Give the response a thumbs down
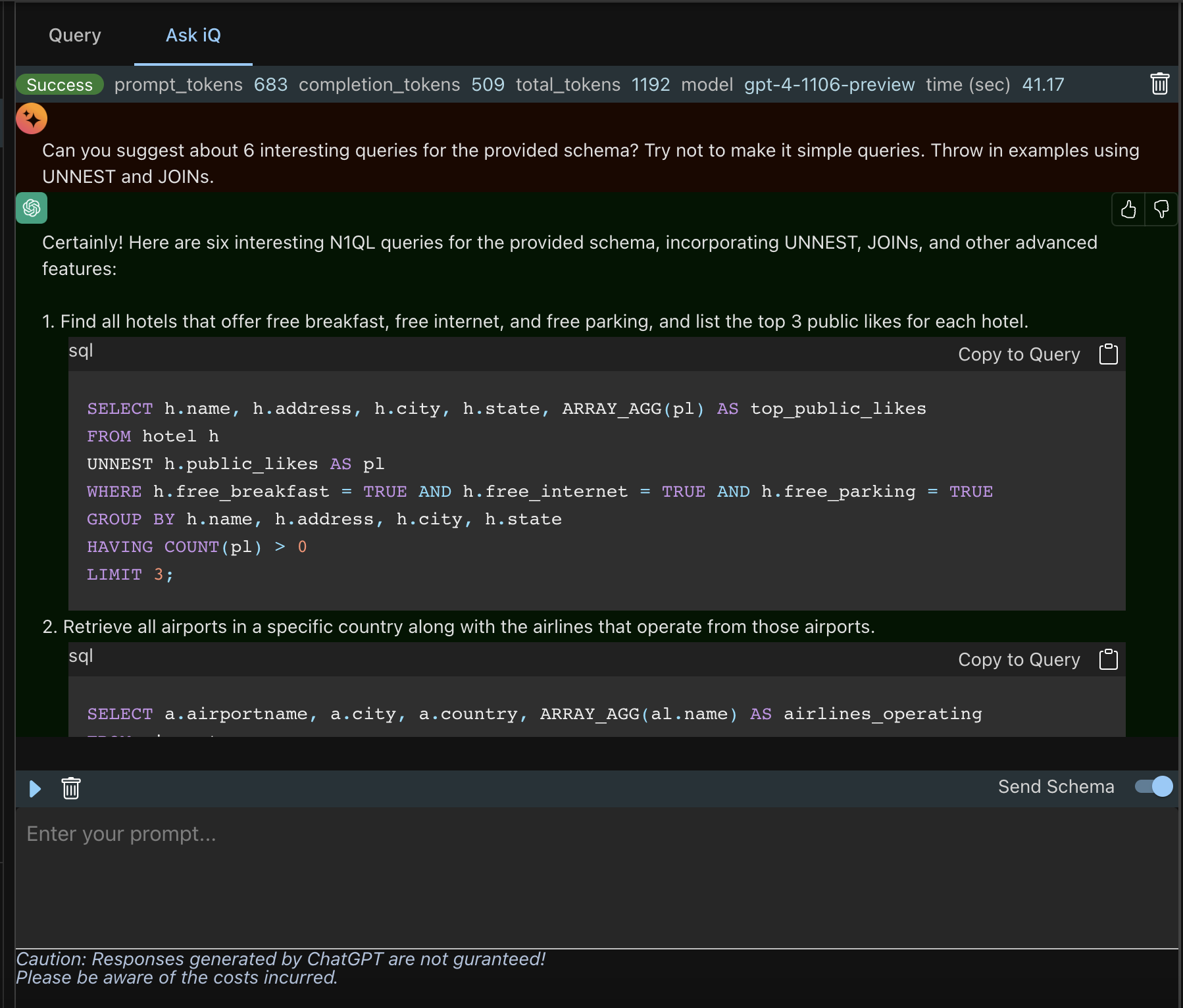The image size is (1183, 1008). point(1161,209)
